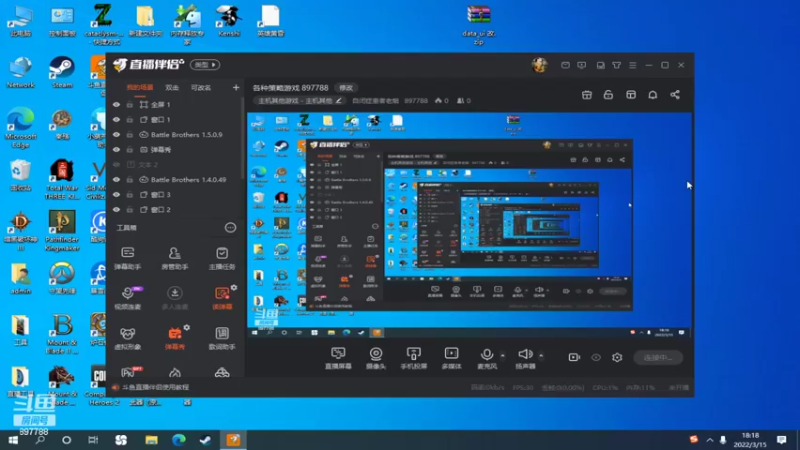Click the record video camera icon
Viewport: 800px width, 450px height.
coord(574,357)
